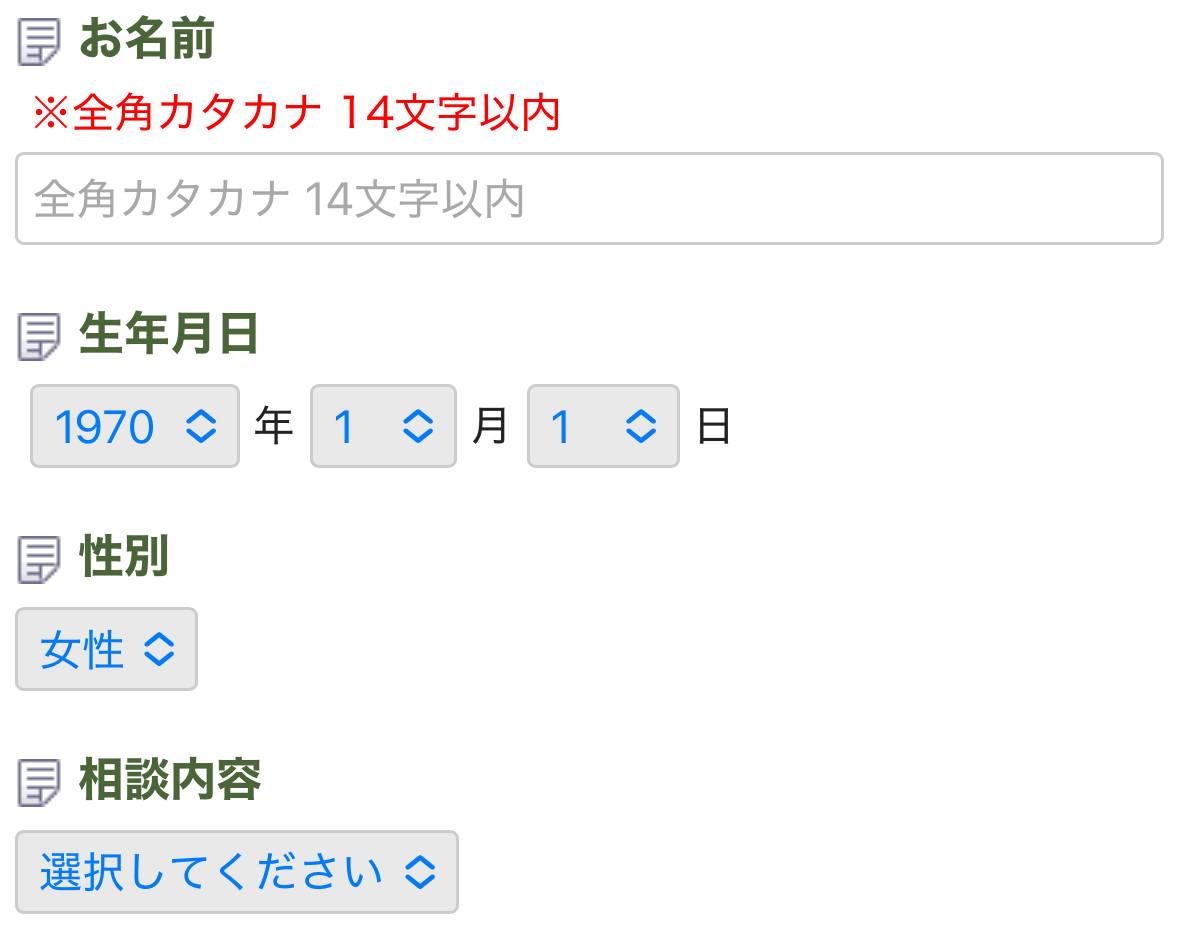The height and width of the screenshot is (930, 1179).
Task: Click the month dropdown arrow chevrons
Action: pyautogui.click(x=418, y=426)
